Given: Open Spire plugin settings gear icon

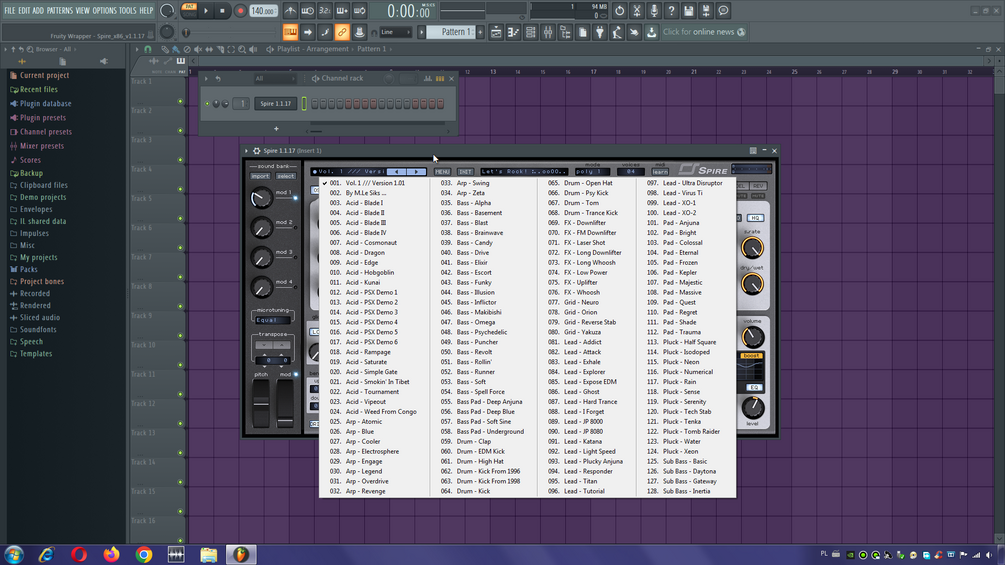Looking at the screenshot, I should [256, 151].
